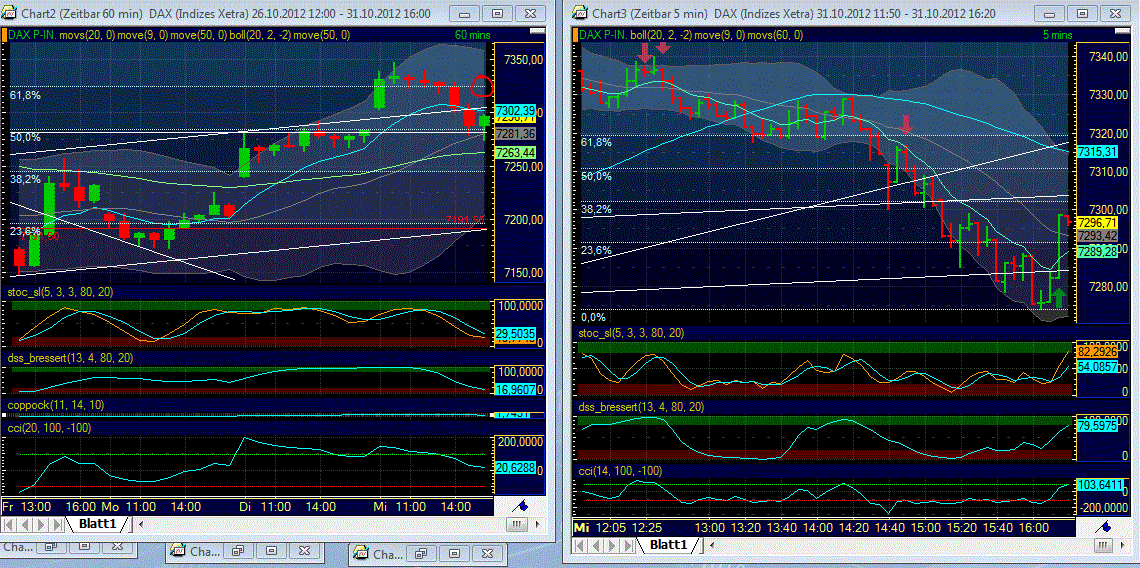This screenshot has height=568, width=1140.
Task: Click the 7281,36 price tag in Chart2
Action: tap(515, 134)
